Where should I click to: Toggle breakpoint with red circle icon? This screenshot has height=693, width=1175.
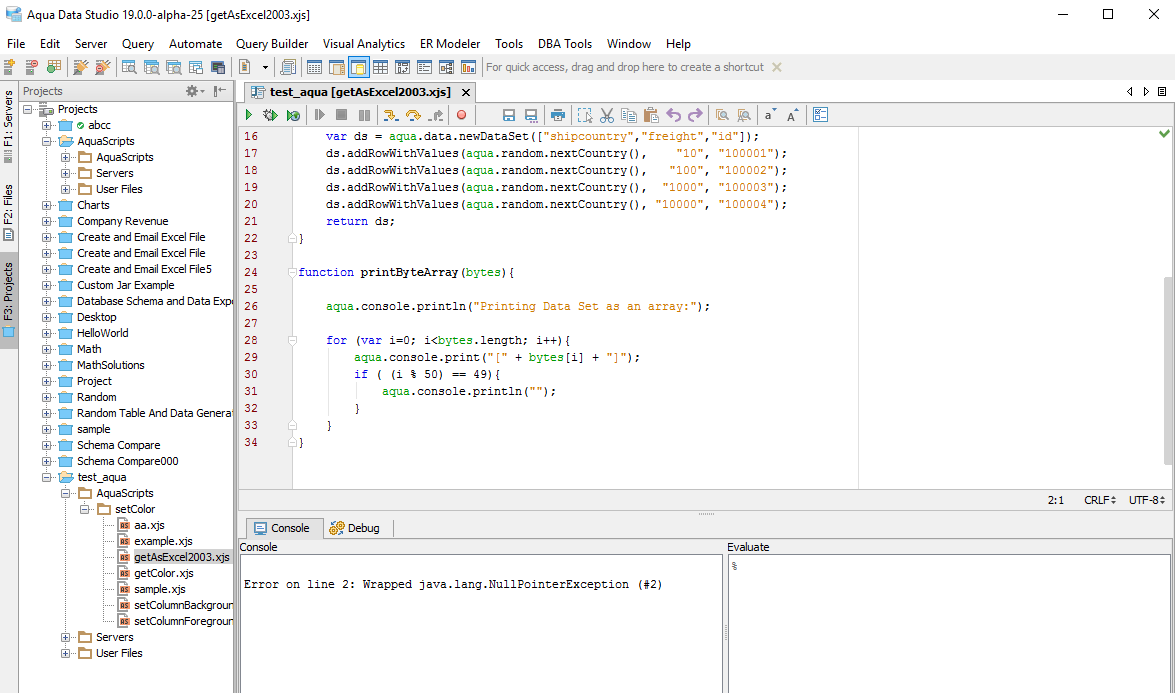[462, 115]
